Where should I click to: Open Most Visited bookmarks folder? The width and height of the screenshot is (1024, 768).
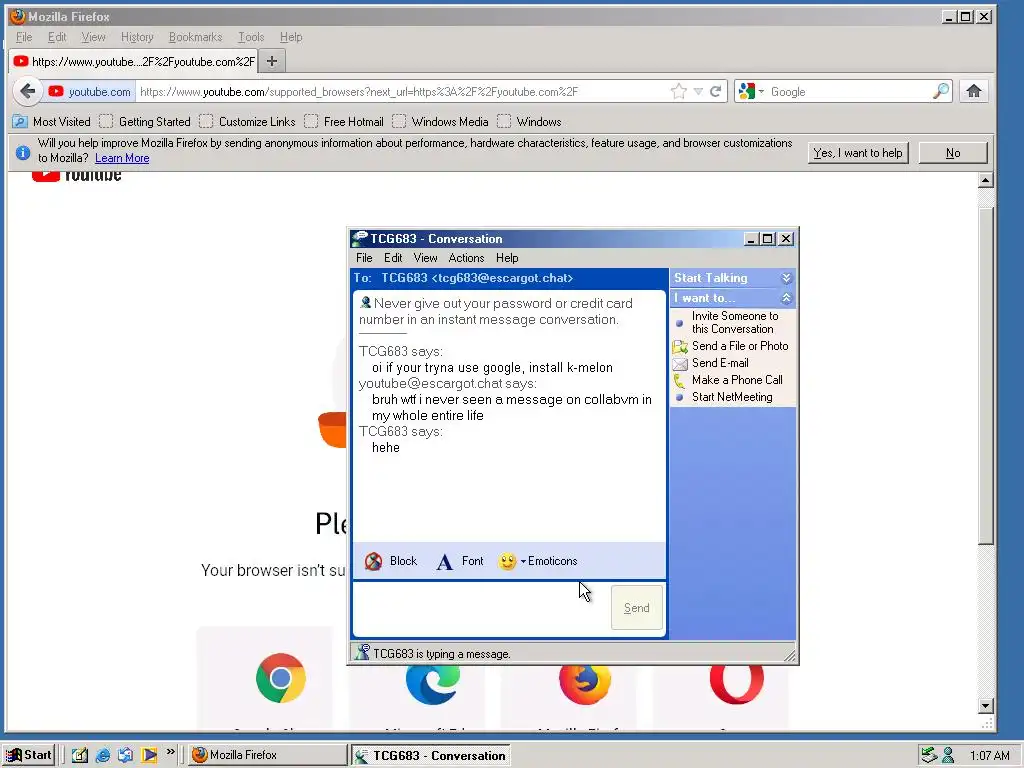(52, 121)
